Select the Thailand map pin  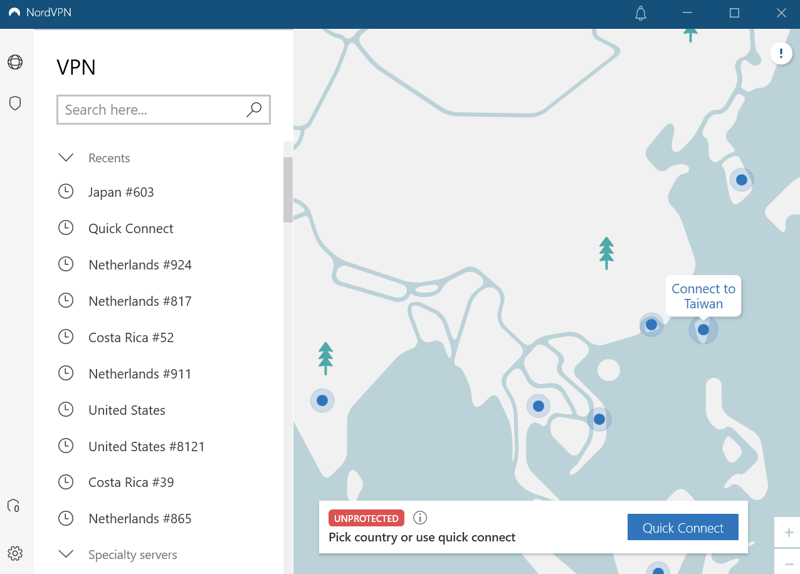pyautogui.click(x=538, y=406)
